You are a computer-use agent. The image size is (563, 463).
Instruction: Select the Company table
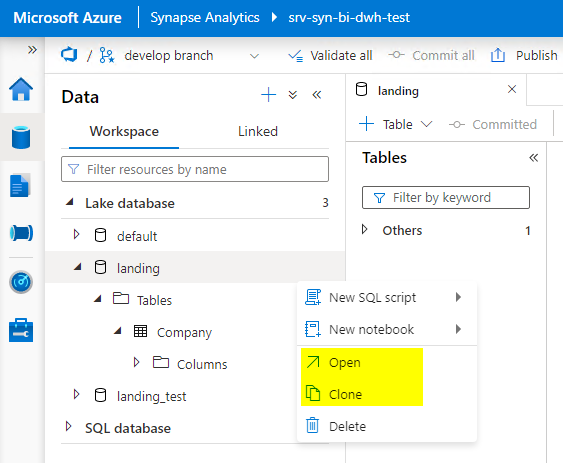tap(184, 333)
